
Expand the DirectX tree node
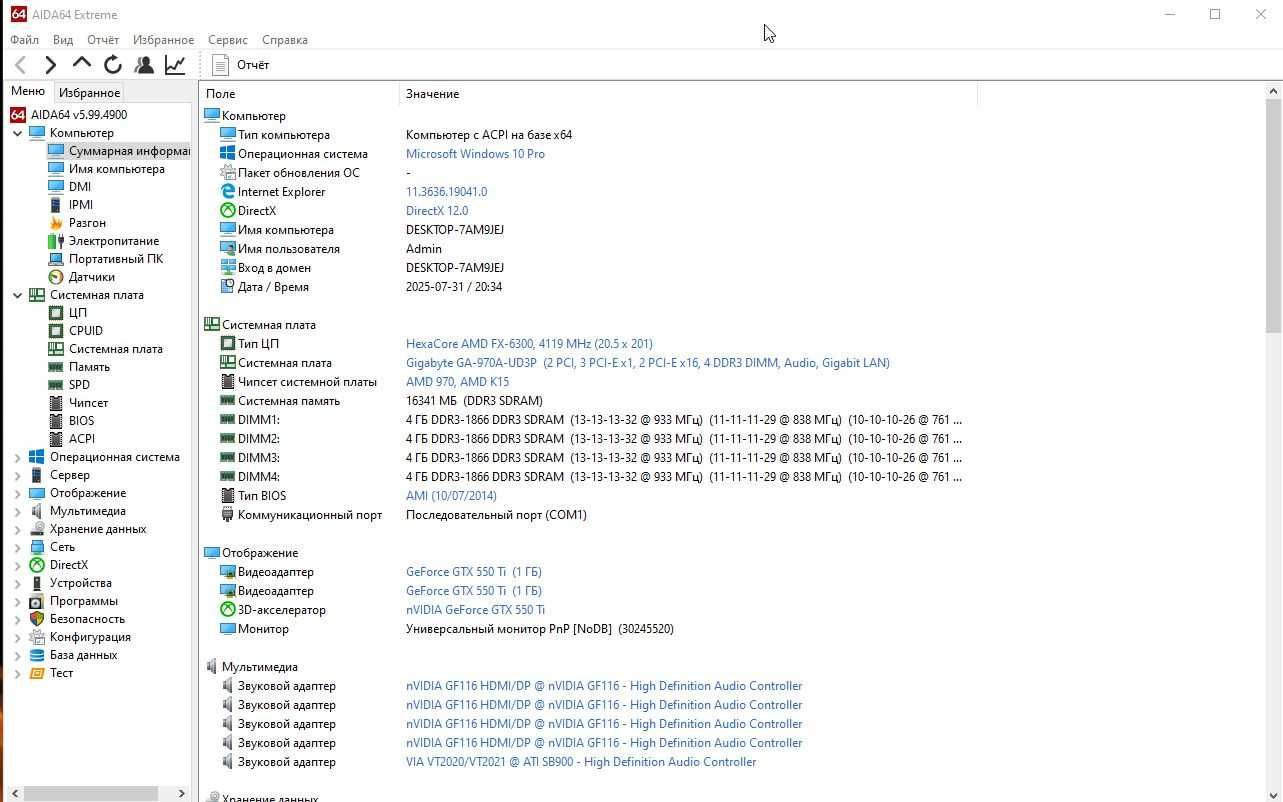point(17,565)
